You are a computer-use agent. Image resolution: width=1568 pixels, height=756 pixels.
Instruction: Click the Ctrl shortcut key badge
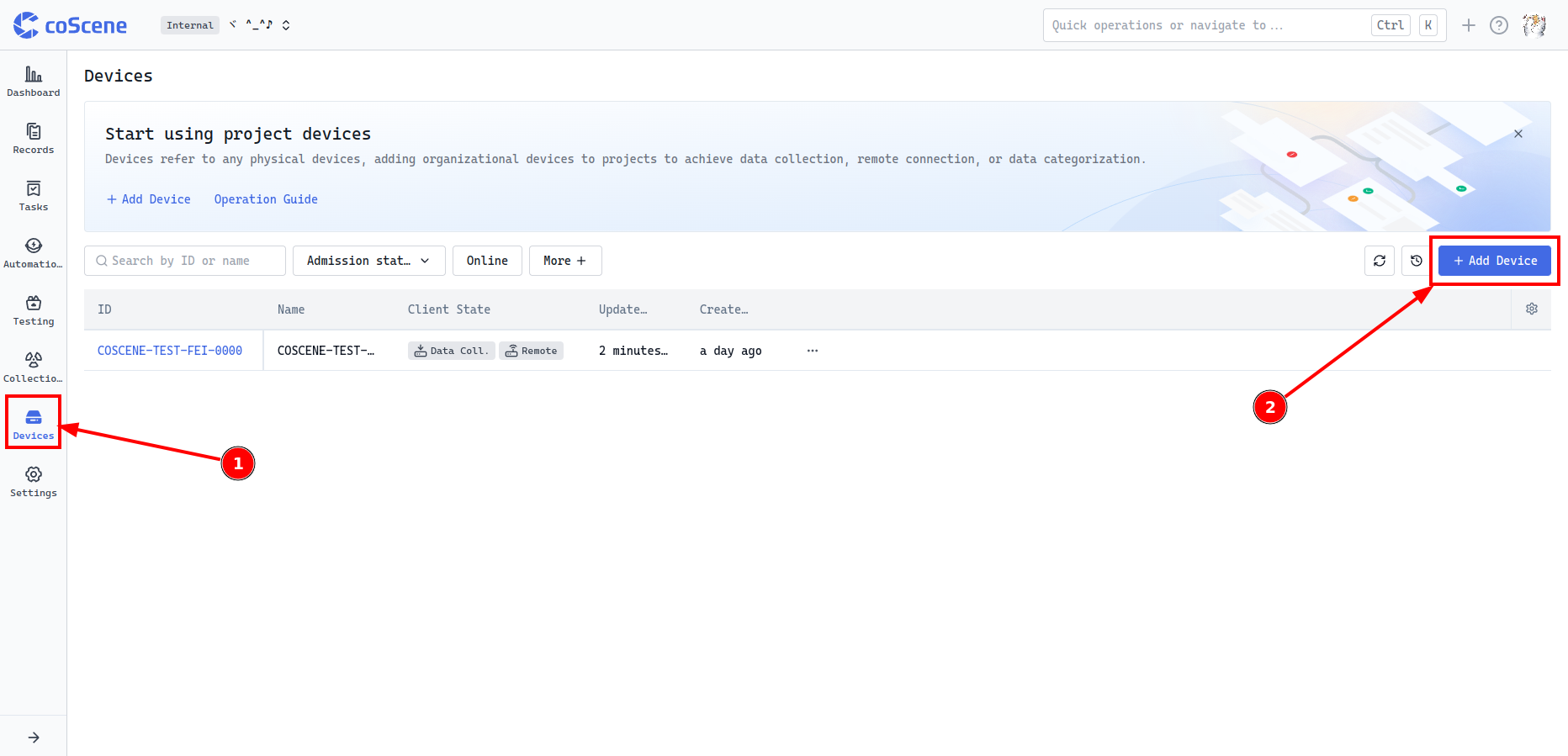[x=1391, y=25]
